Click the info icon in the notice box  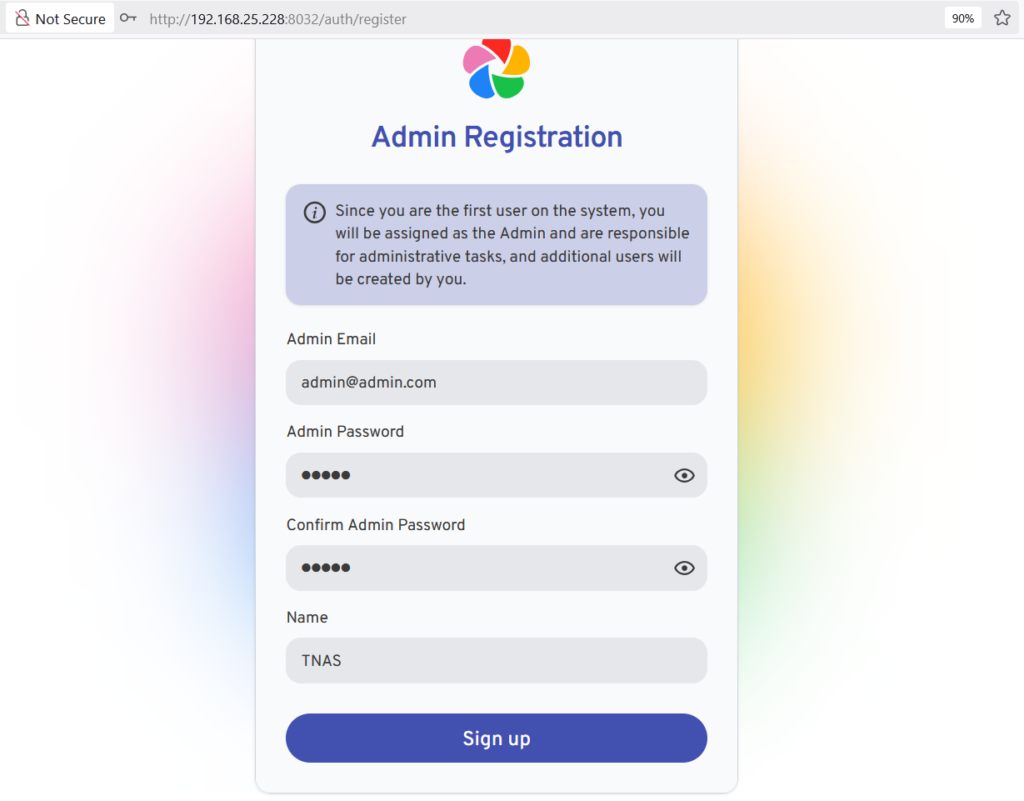pos(314,212)
